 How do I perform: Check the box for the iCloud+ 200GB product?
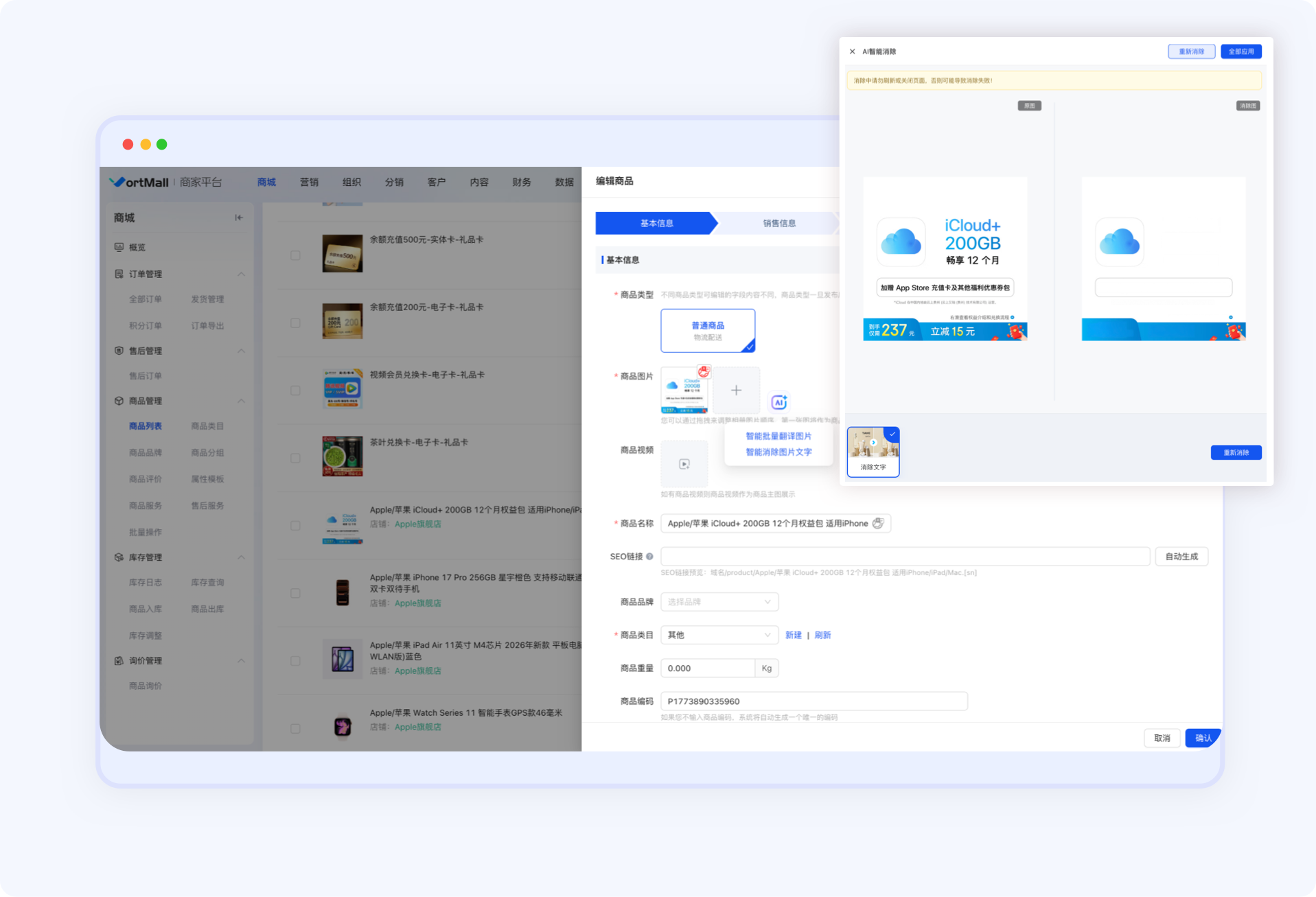click(x=295, y=526)
